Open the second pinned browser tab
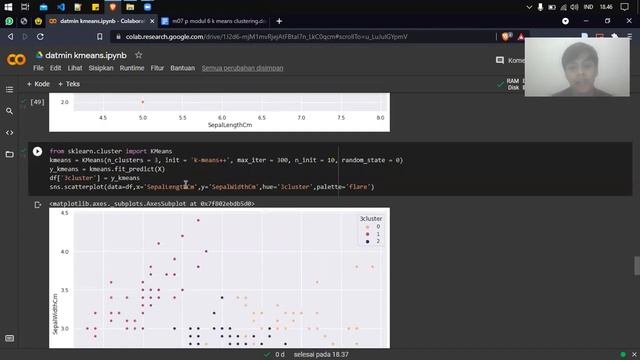The width and height of the screenshot is (640, 360). tap(24, 21)
